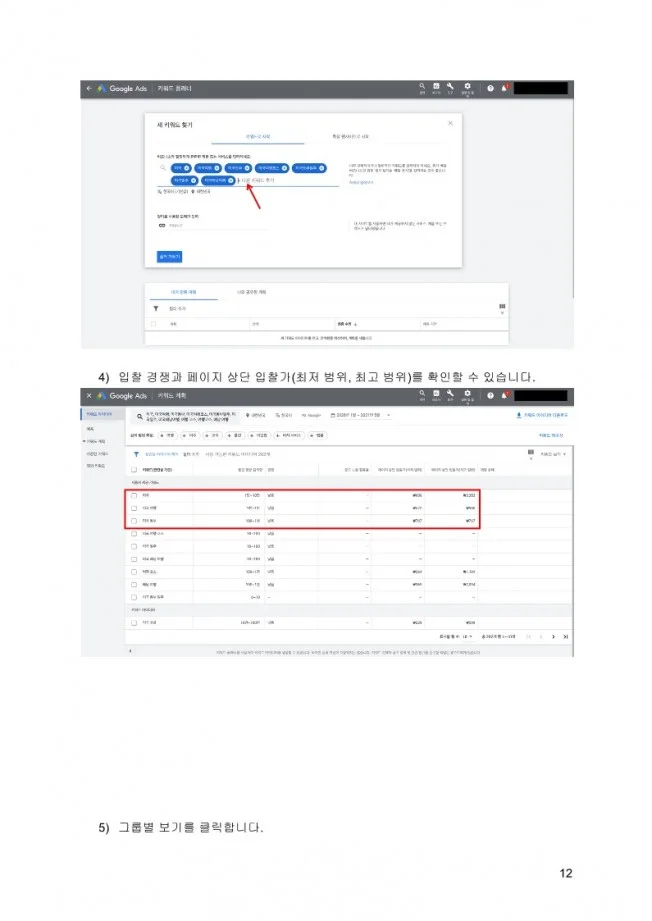Viewport: 652px width, 921px height.
Task: Open the settings gear in the 키워드 계획 header
Action: click(x=467, y=394)
